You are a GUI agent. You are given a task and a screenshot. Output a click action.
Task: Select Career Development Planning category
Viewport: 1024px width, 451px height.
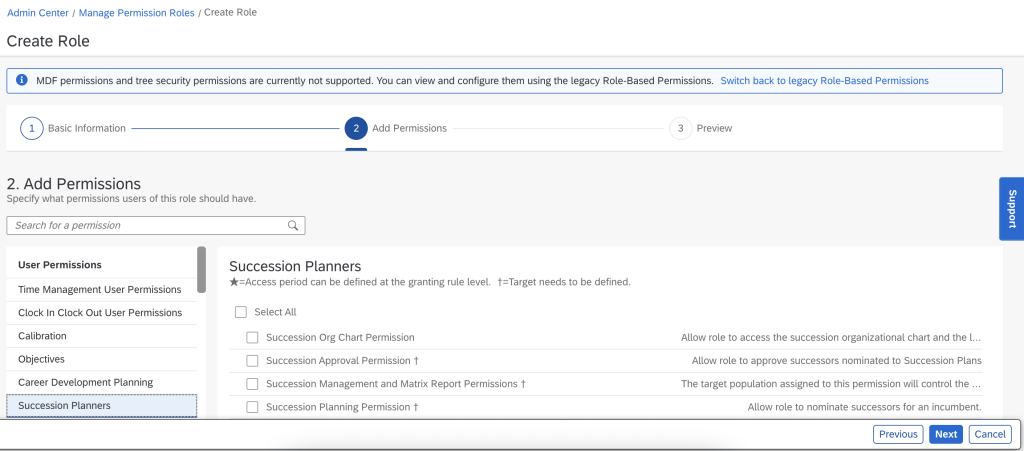85,382
